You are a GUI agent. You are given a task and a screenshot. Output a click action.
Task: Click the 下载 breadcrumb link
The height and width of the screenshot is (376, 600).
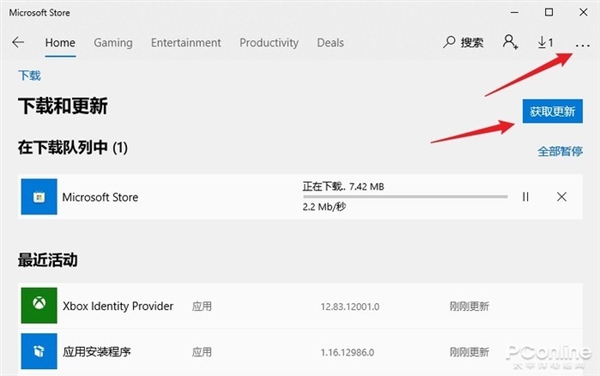coord(29,75)
